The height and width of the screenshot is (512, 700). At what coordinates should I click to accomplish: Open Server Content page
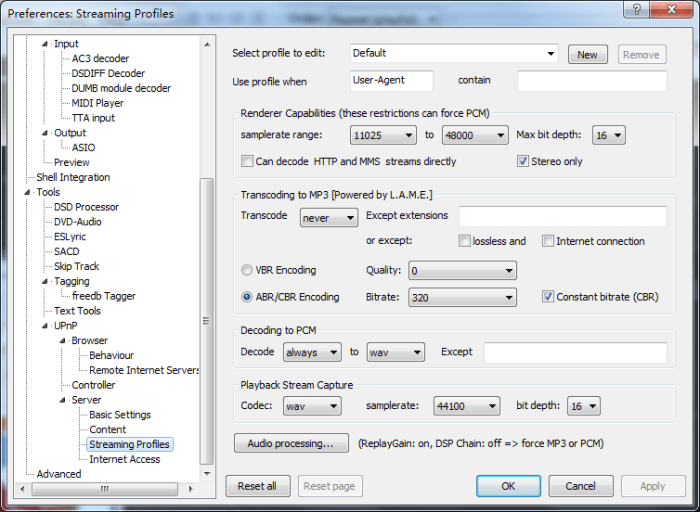point(108,429)
